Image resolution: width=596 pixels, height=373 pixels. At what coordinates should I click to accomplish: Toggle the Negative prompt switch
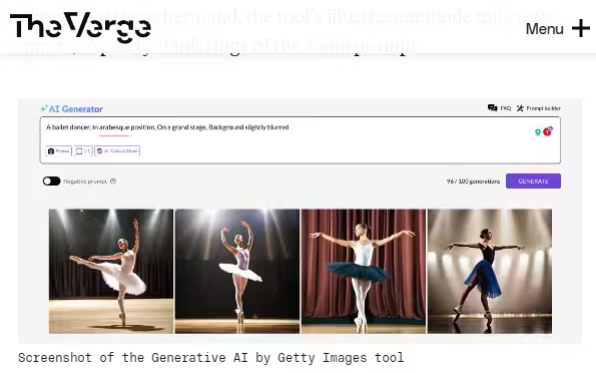tap(51, 181)
